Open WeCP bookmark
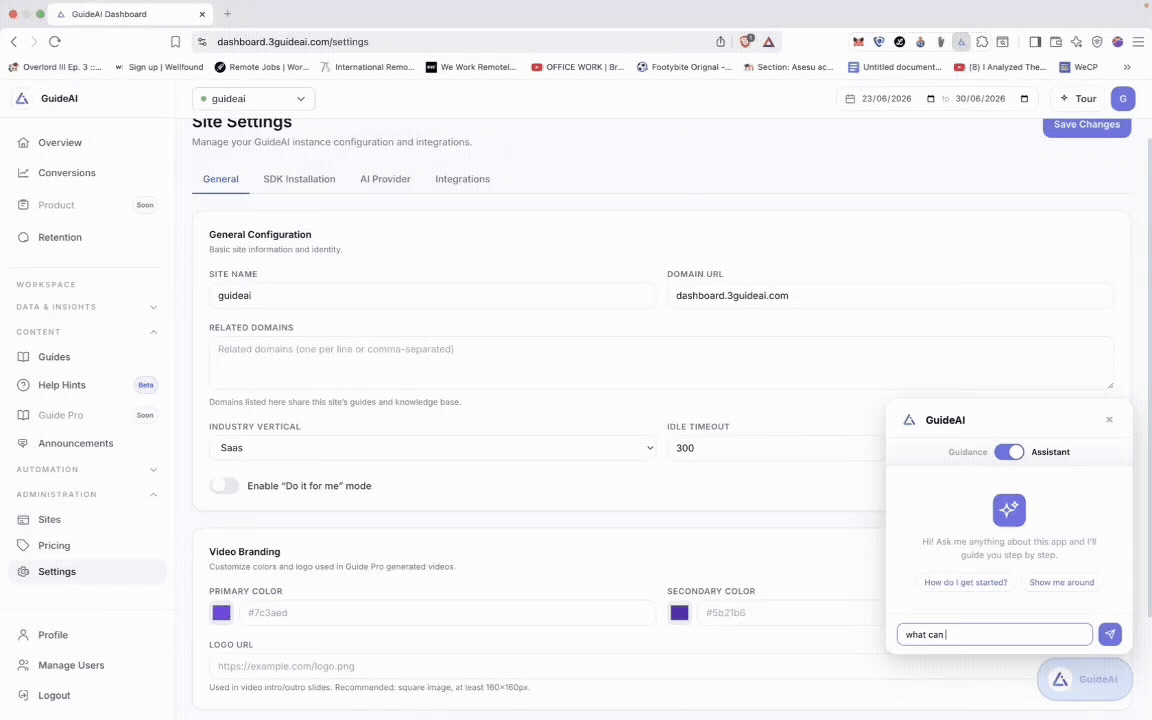Viewport: 1152px width, 720px height. (x=1079, y=67)
